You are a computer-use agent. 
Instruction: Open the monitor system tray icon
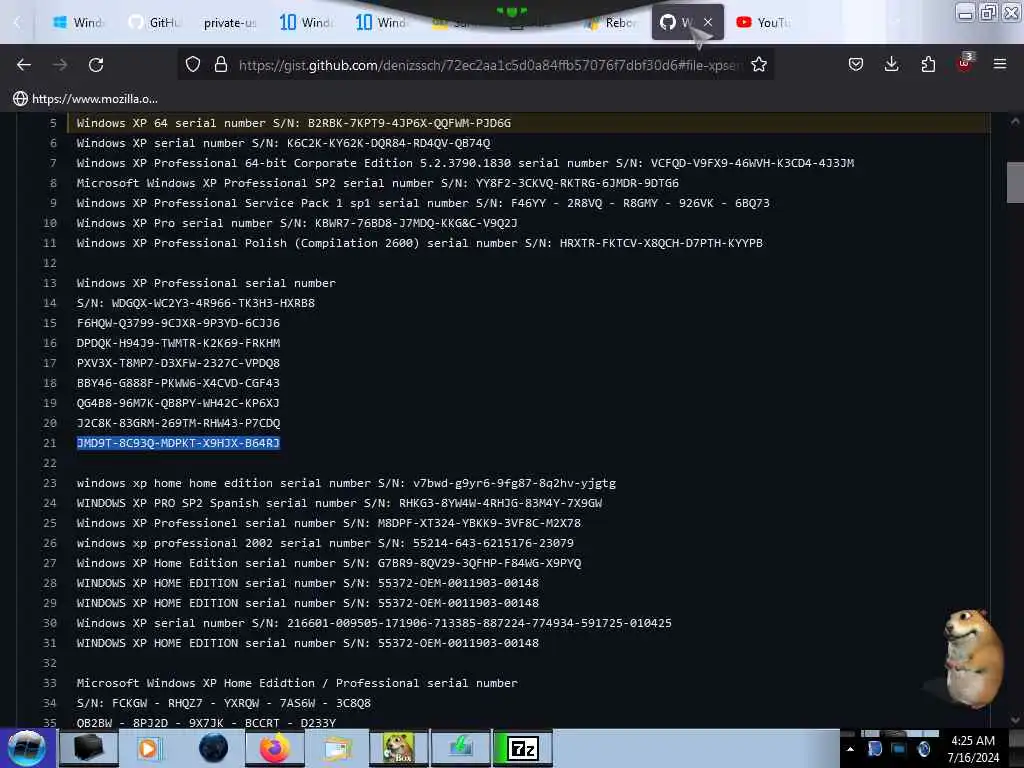pos(899,749)
